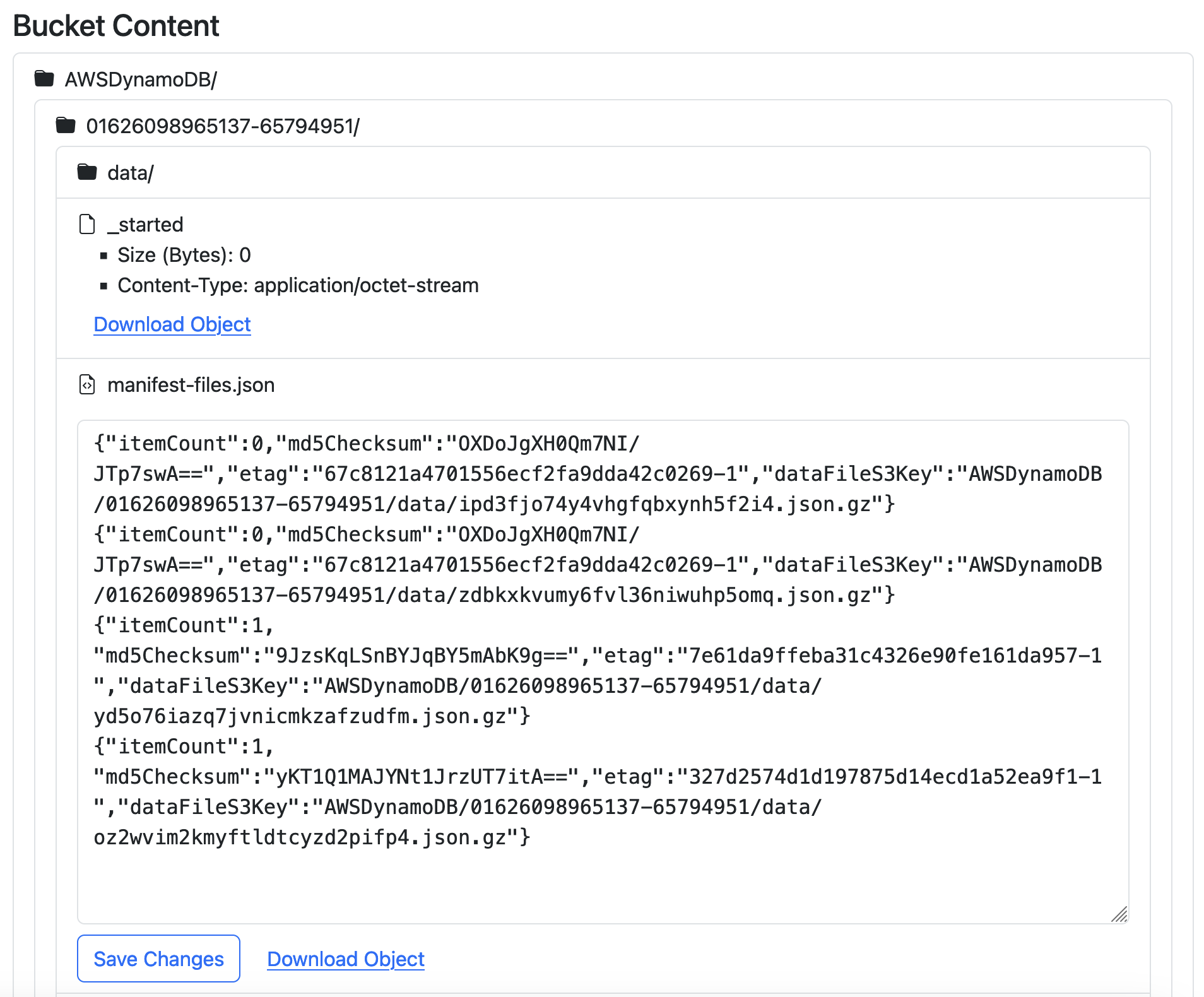
Task: Download the manifest-files.json object
Action: (x=346, y=959)
